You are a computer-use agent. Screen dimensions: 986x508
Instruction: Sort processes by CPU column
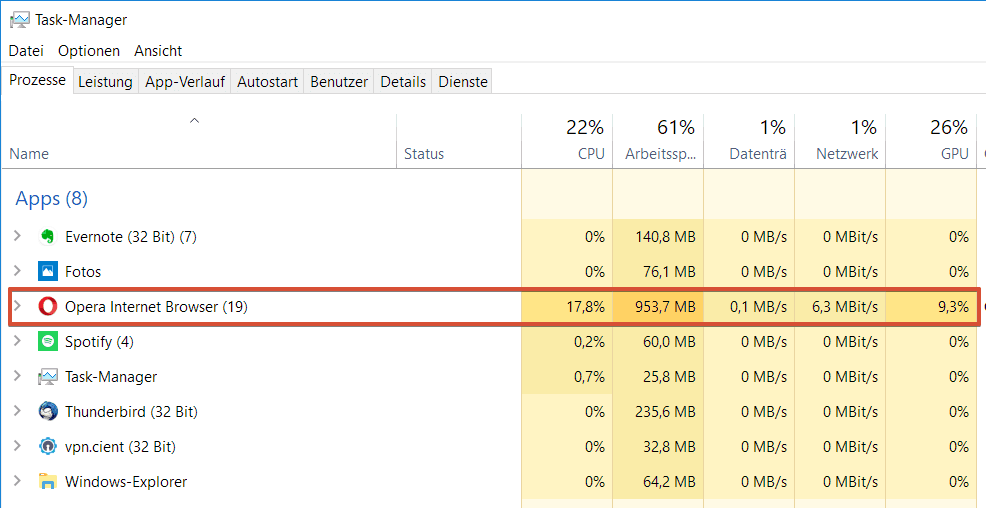567,141
